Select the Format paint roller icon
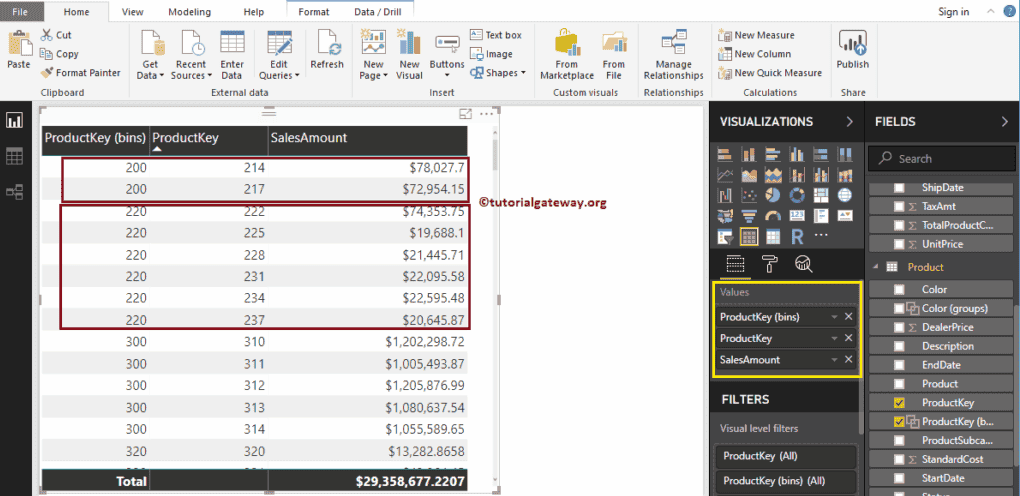 click(x=769, y=263)
